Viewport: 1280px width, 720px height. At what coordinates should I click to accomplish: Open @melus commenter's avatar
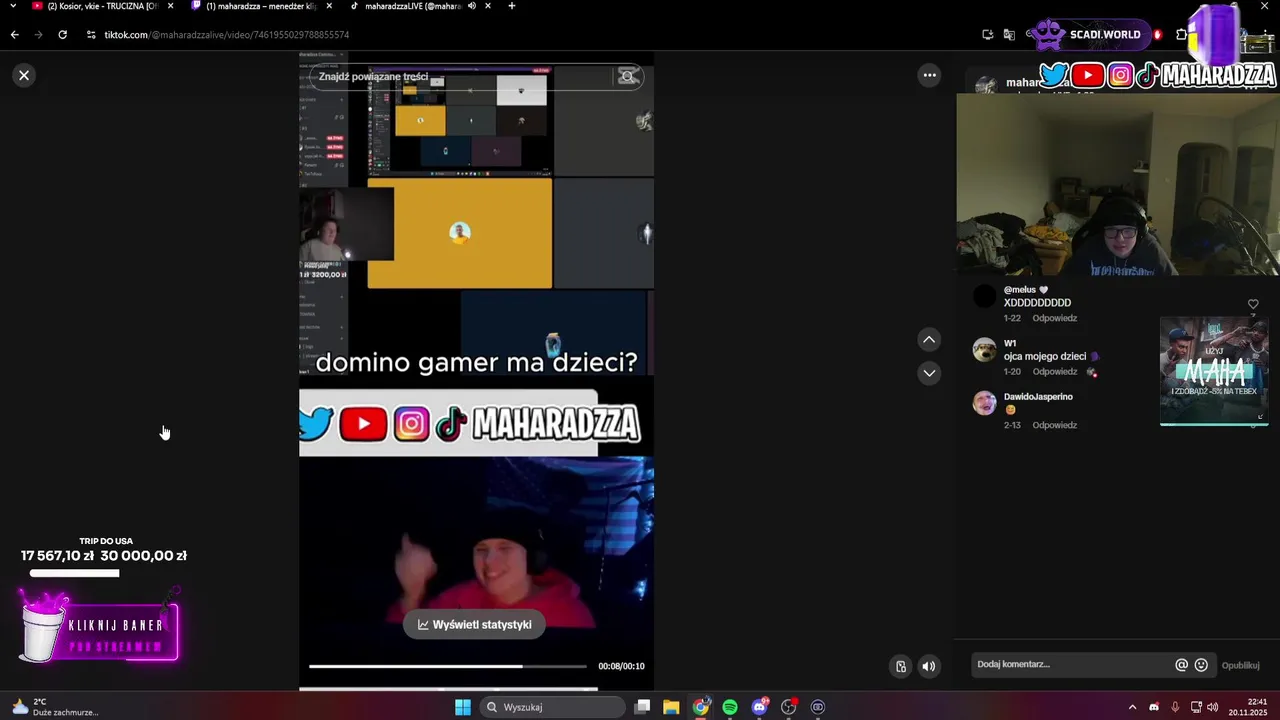point(985,296)
